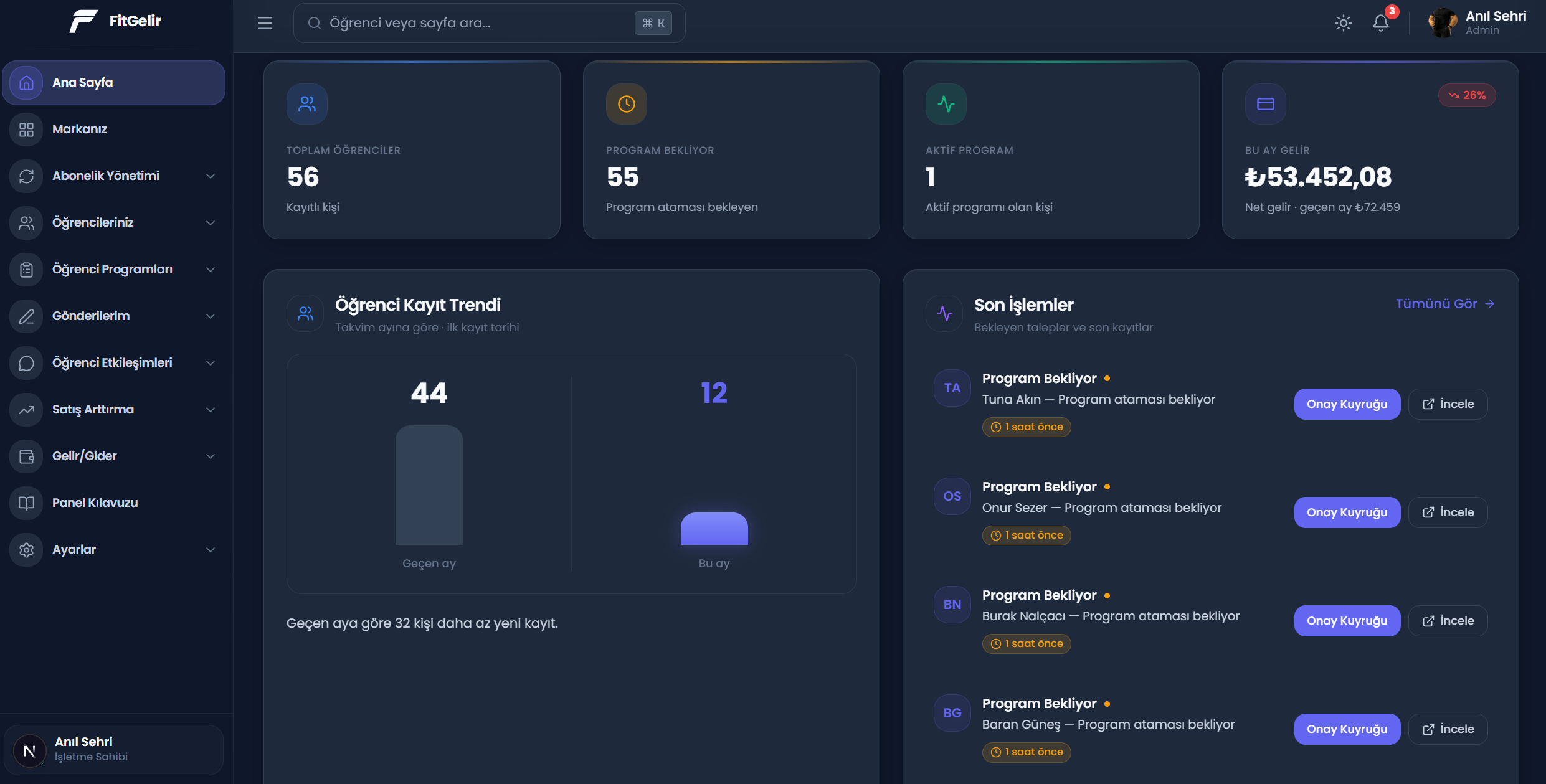This screenshot has height=784, width=1546.
Task: Expand the Ayarlar settings menu chevron
Action: click(211, 550)
